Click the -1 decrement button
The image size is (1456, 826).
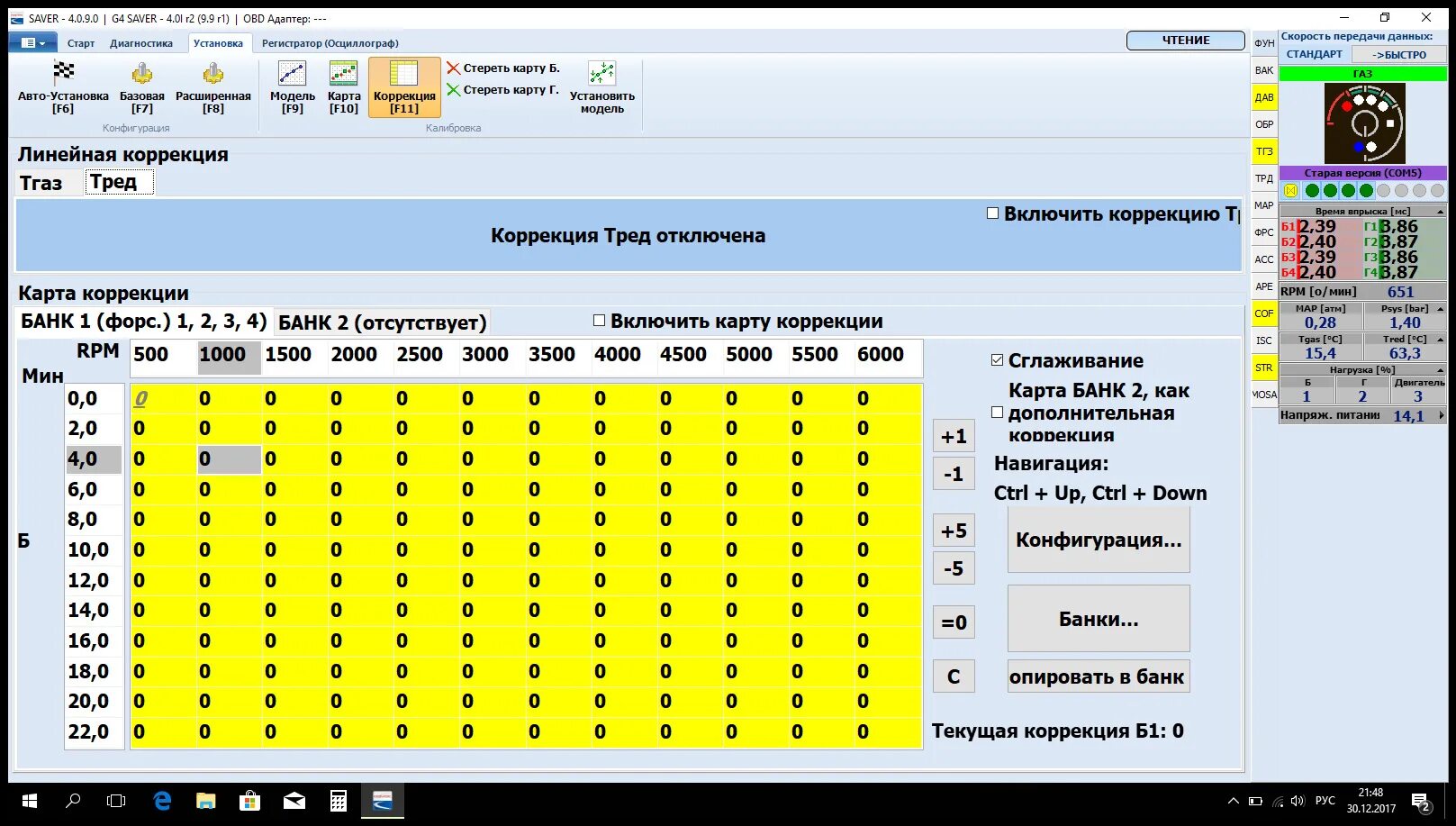click(954, 474)
